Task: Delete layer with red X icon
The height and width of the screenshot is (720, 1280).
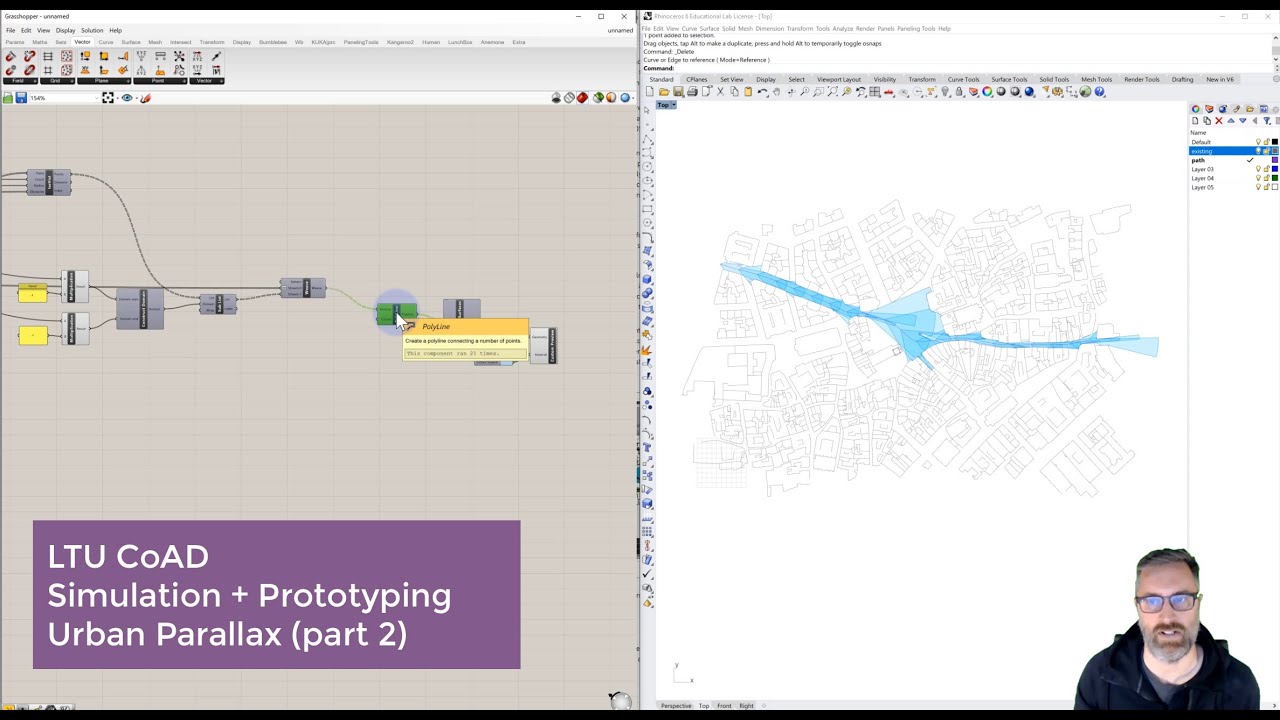Action: click(x=1219, y=121)
